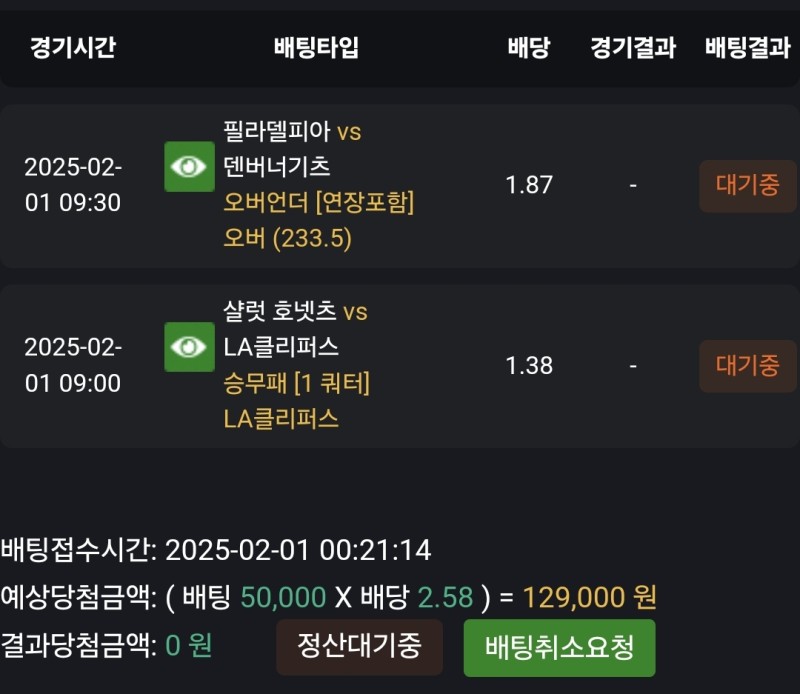The height and width of the screenshot is (694, 800).
Task: Click the 정산대기중 button
Action: (x=359, y=646)
